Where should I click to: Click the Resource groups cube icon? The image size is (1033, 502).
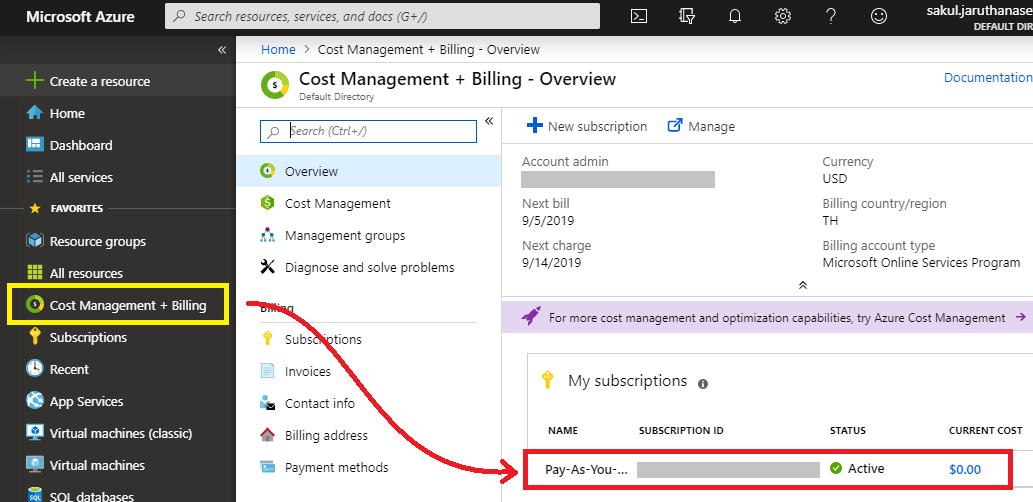click(x=34, y=241)
